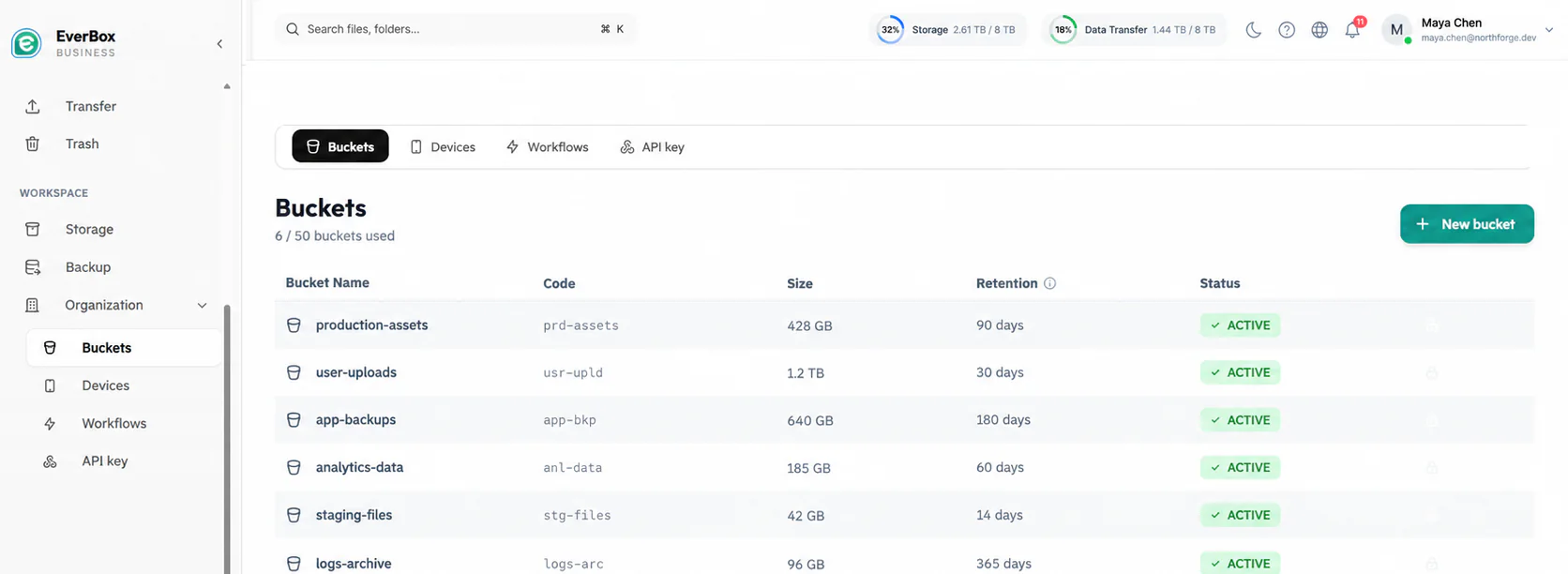Click the Retention info icon
The image size is (1568, 574).
[x=1050, y=283]
